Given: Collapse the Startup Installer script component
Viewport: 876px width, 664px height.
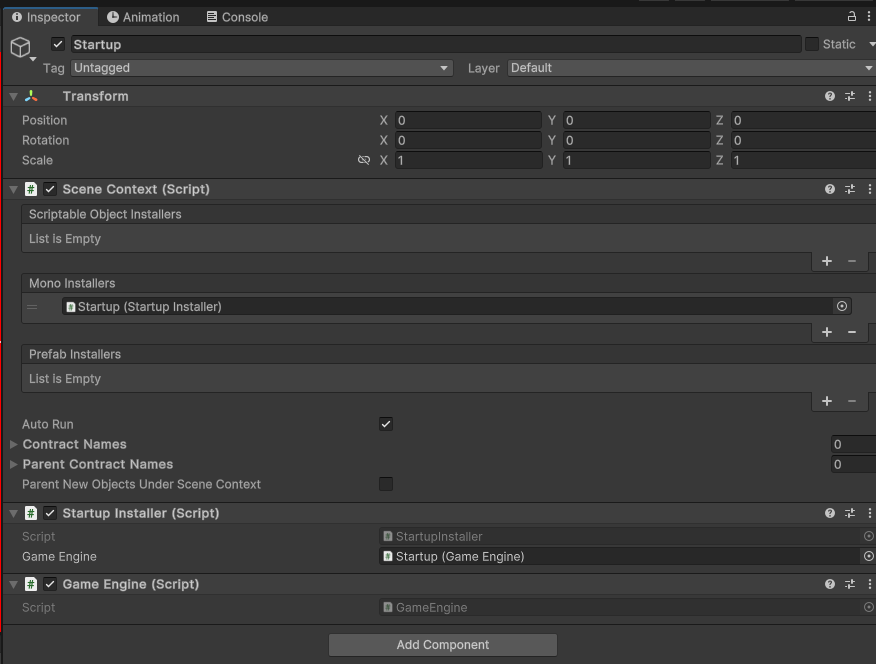Looking at the screenshot, I should pos(13,513).
